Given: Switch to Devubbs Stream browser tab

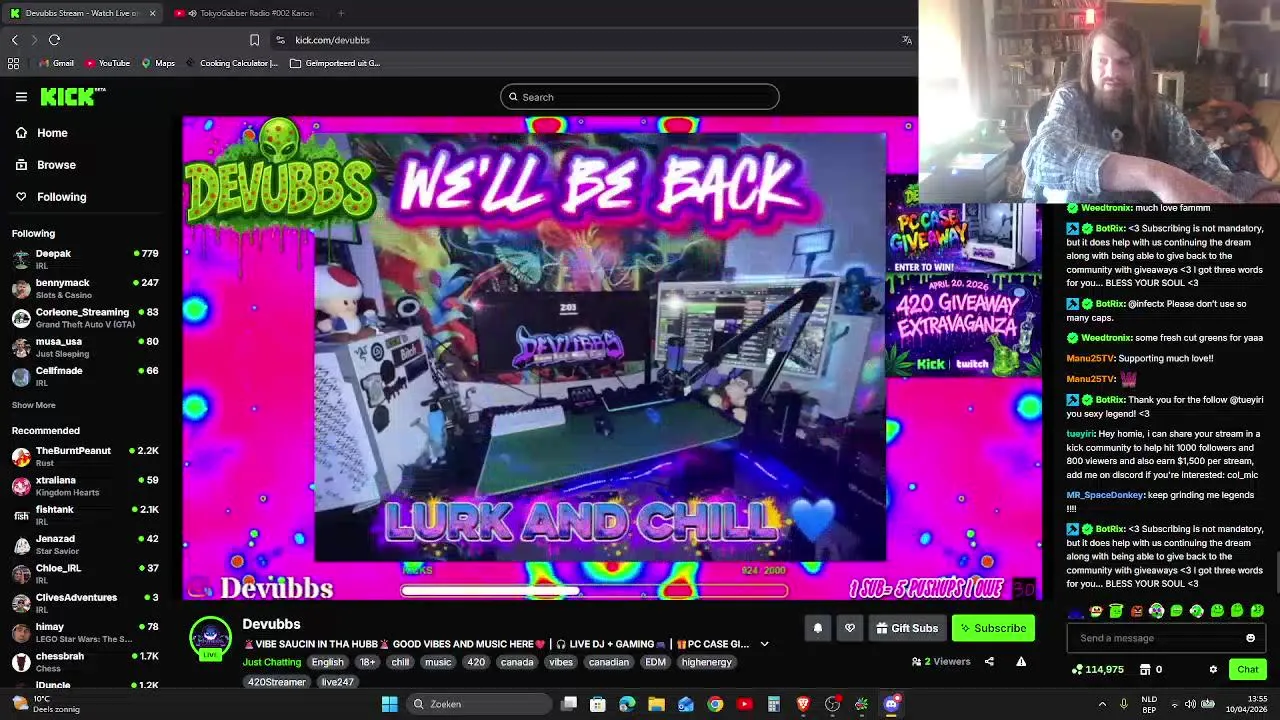Looking at the screenshot, I should click(82, 13).
